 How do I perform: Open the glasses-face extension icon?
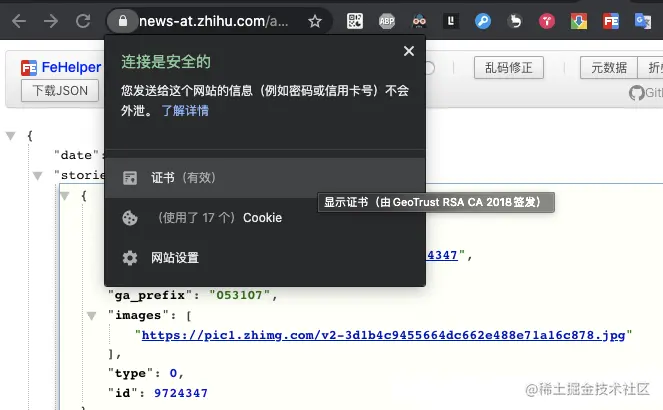pos(419,21)
